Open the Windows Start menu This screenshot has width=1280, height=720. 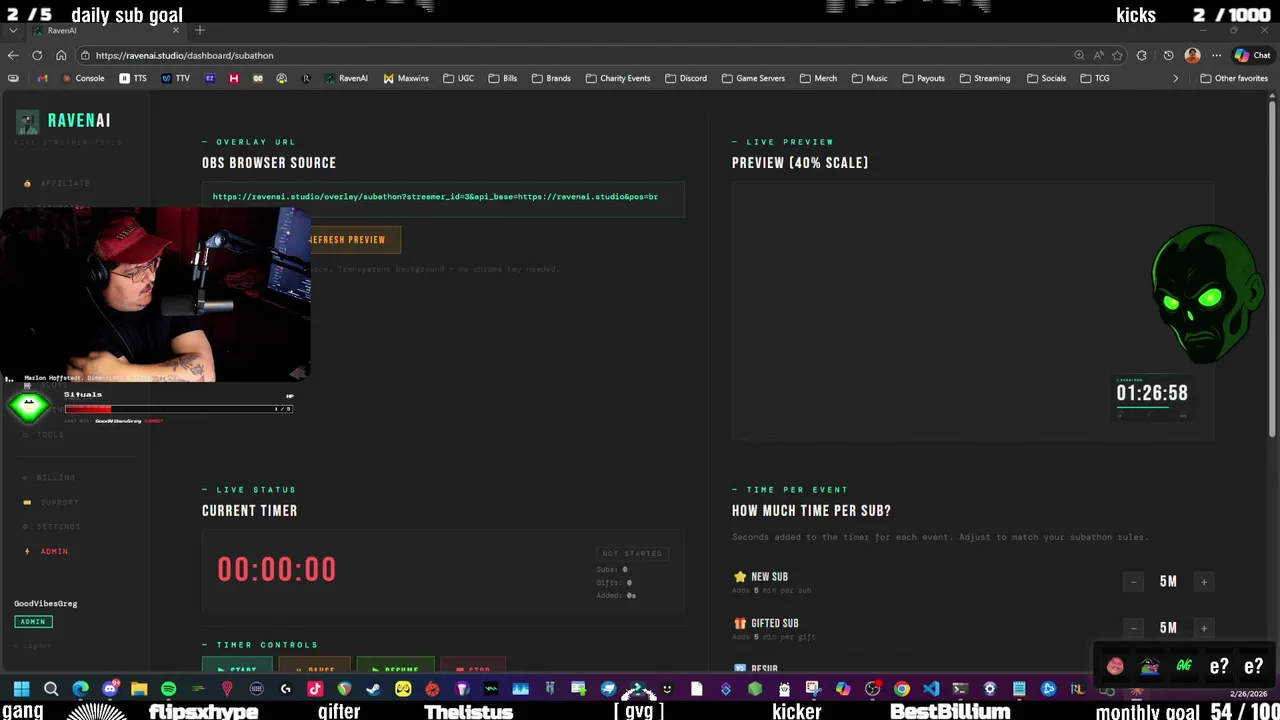pos(21,689)
